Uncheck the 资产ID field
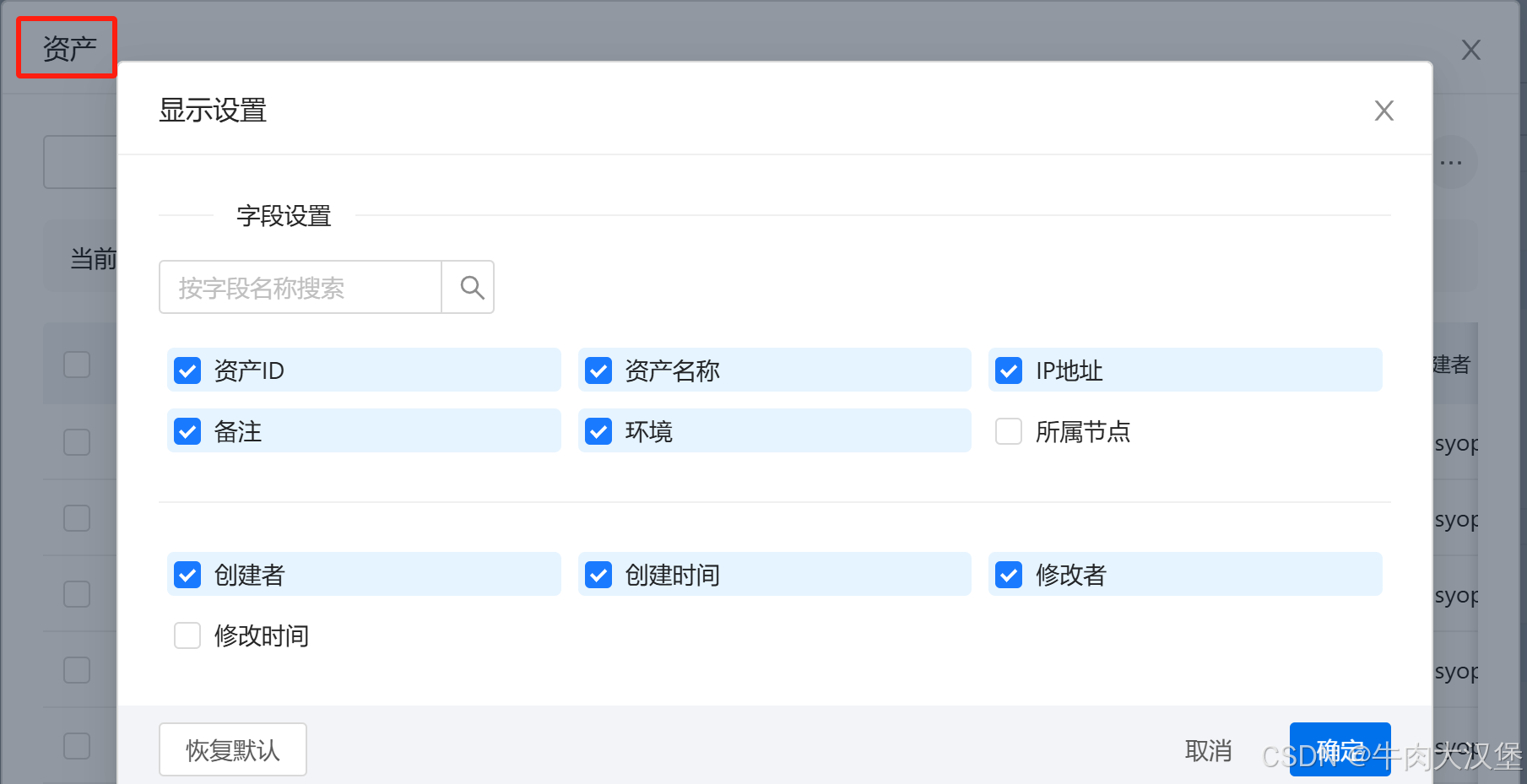Screen dimensions: 1527x784 [x=187, y=370]
